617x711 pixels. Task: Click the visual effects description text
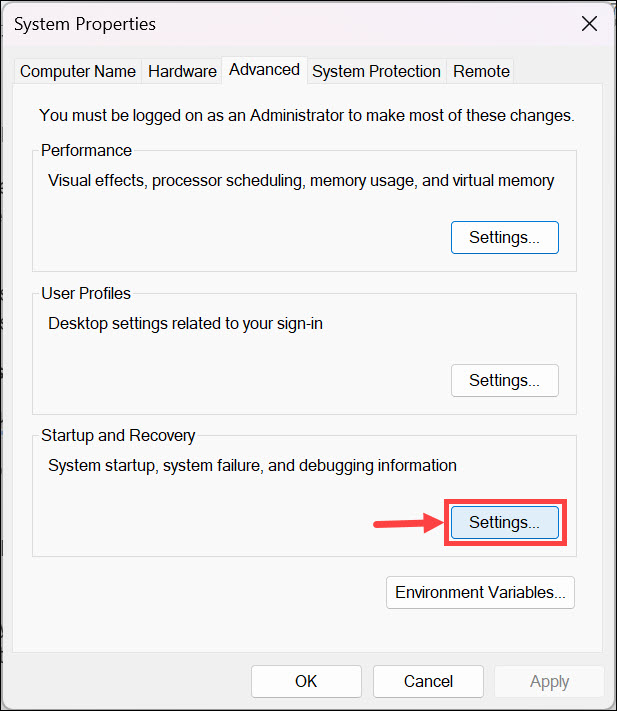[301, 181]
